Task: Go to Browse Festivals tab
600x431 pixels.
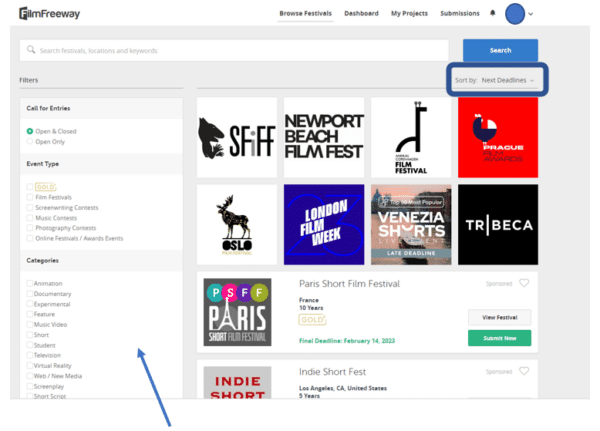Action: [x=305, y=13]
